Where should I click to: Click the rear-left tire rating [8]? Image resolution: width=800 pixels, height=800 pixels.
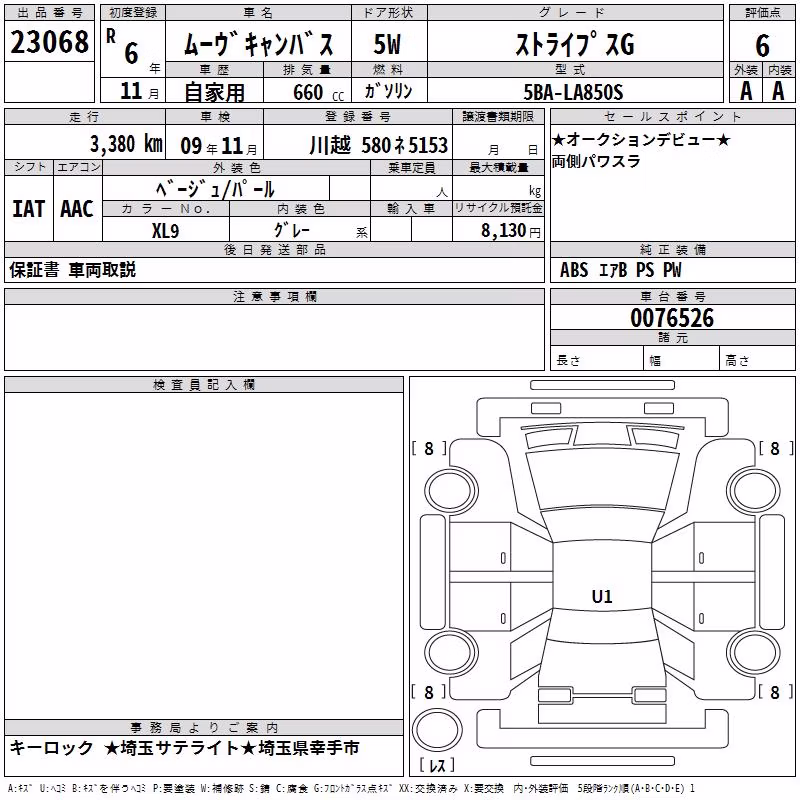click(x=429, y=692)
